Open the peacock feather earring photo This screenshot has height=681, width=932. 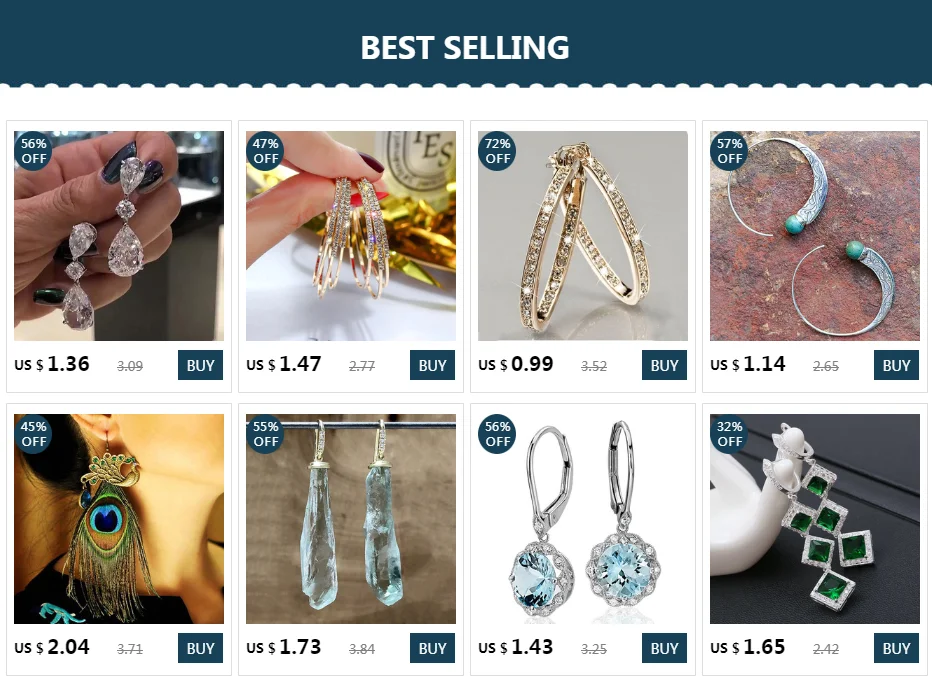pyautogui.click(x=119, y=519)
